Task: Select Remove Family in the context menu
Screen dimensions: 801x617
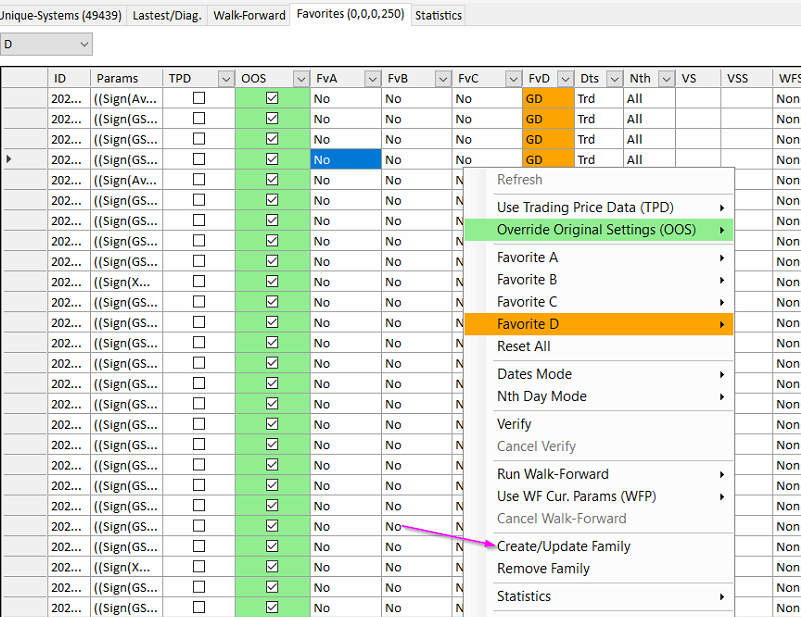Action: [543, 569]
